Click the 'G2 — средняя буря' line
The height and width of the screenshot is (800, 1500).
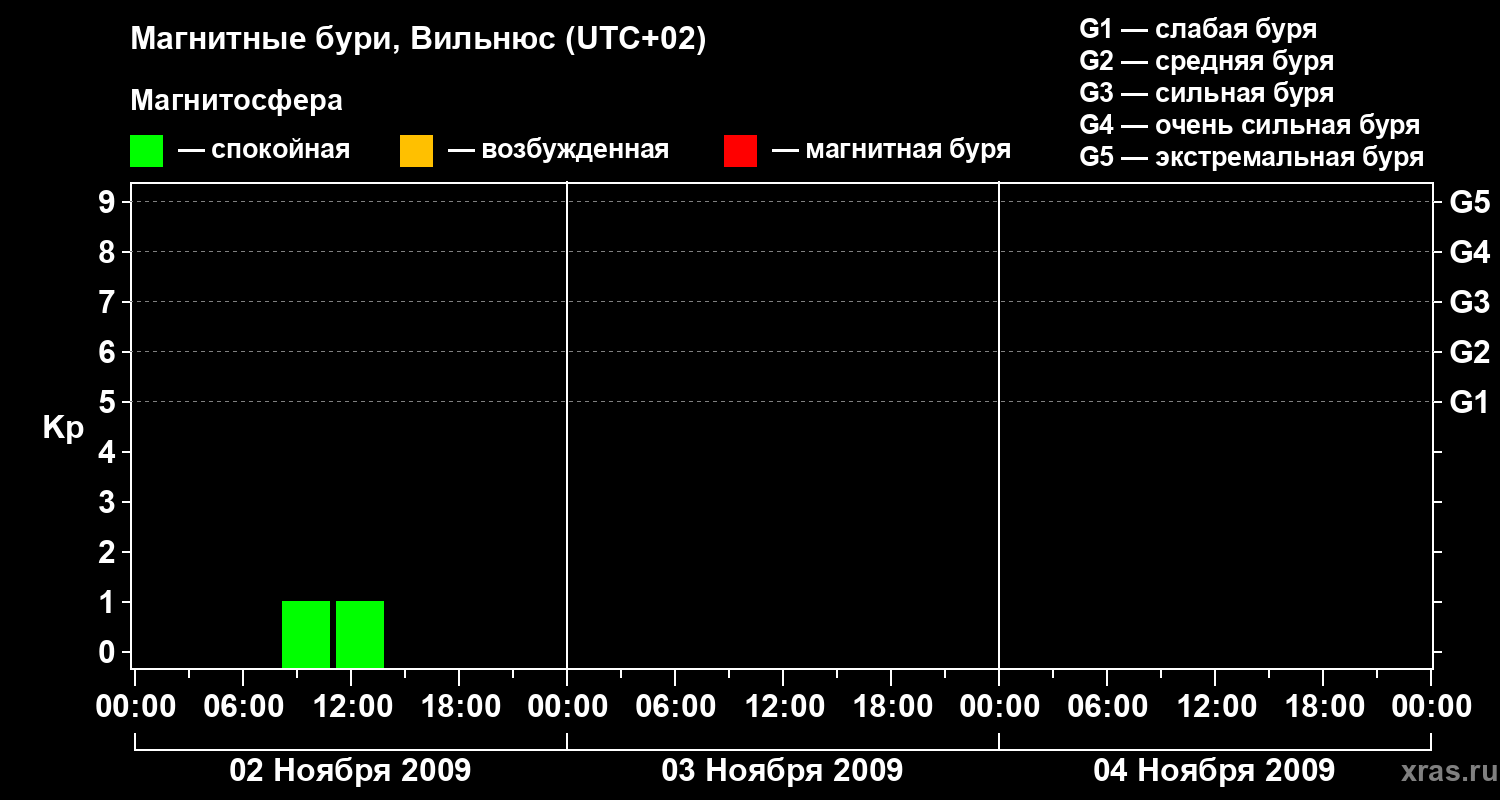point(1206,61)
